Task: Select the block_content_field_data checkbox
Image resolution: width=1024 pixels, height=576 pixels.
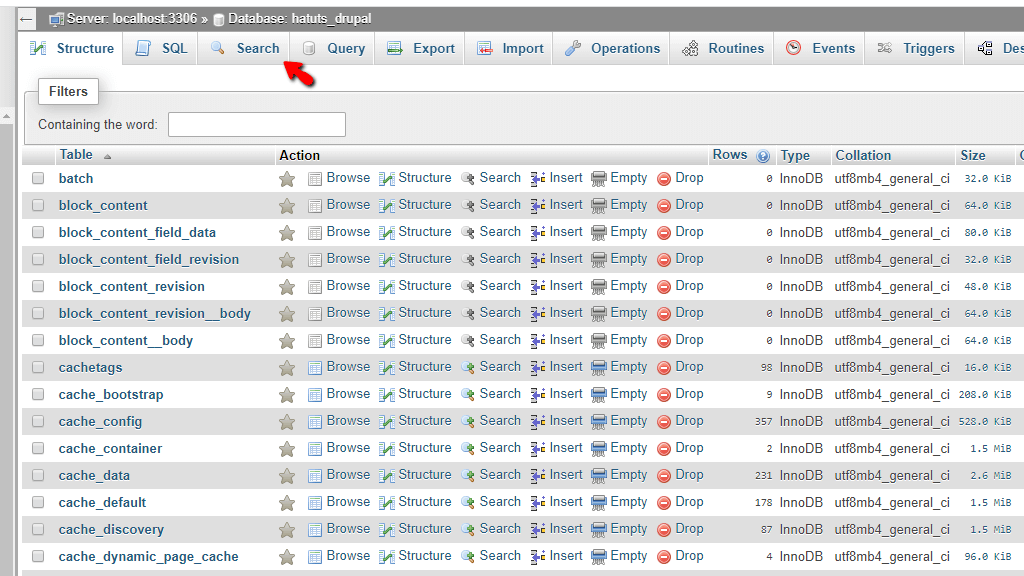Action: 38,232
